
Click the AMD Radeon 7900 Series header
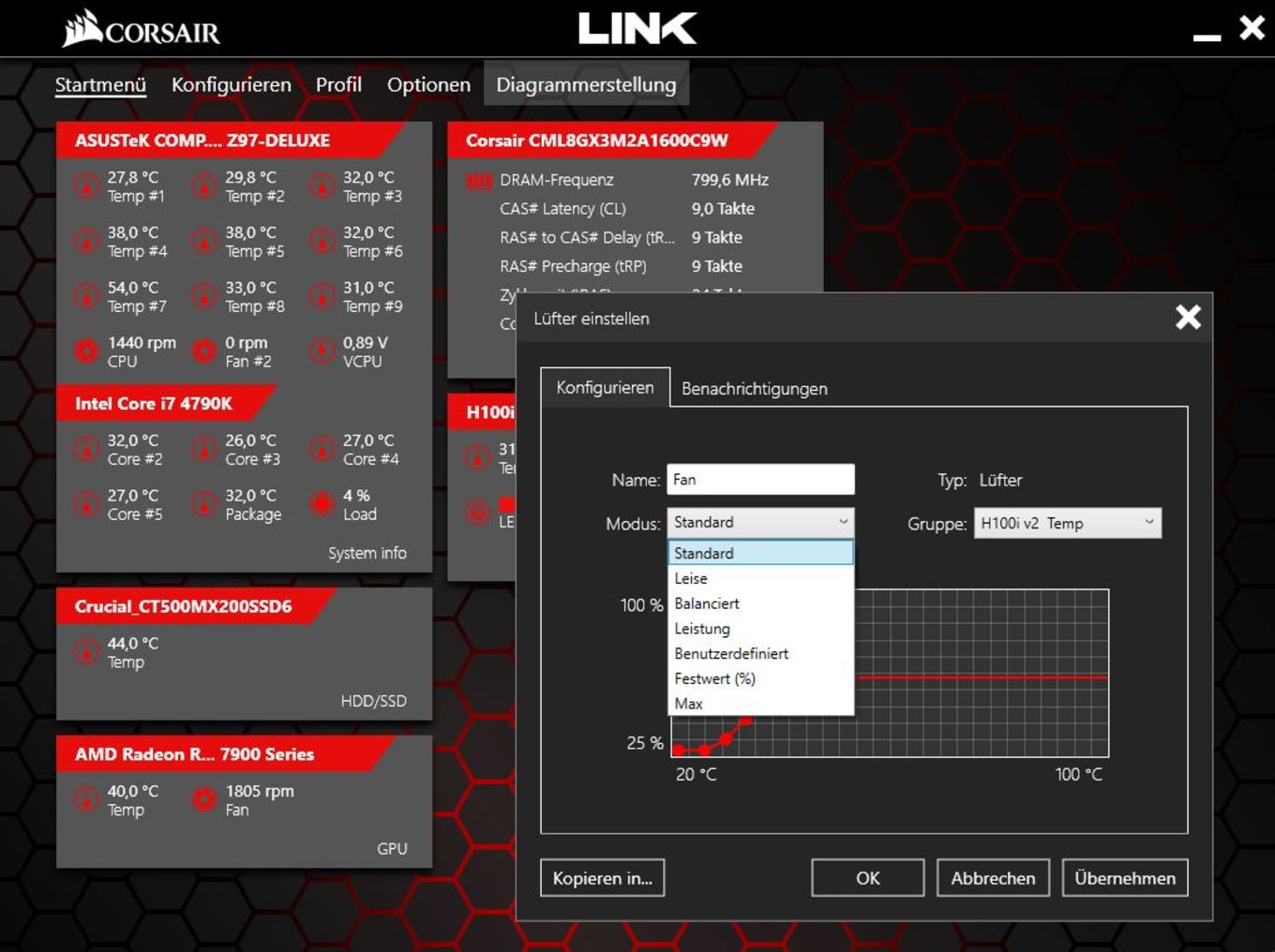click(225, 754)
